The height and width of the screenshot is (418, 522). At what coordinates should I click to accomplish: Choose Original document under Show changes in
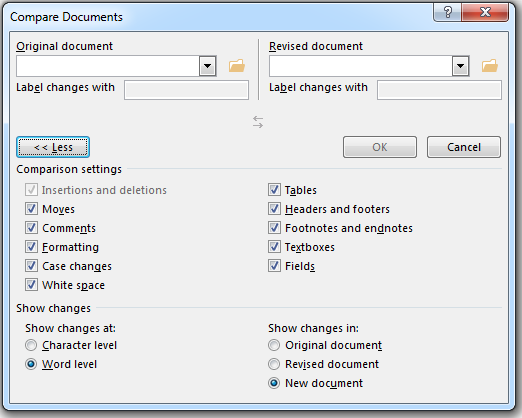coord(274,345)
